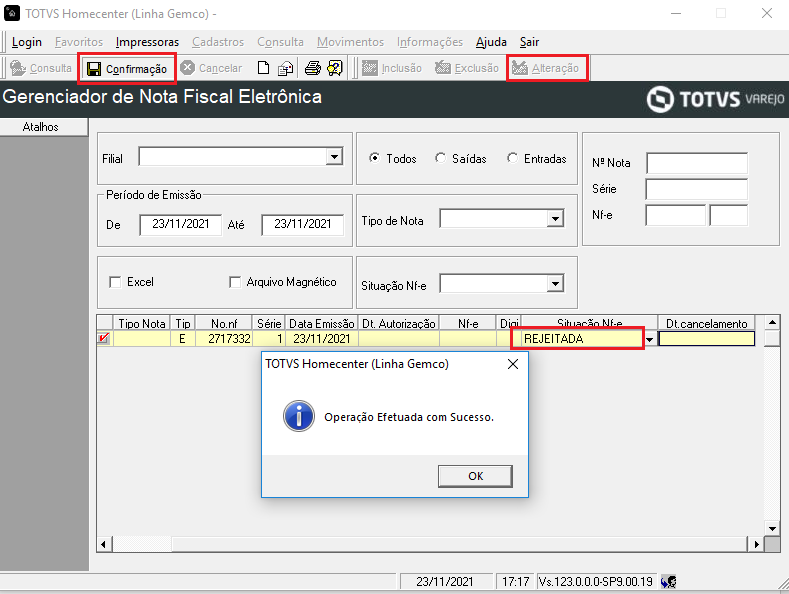Click the Nº Nota input field
Image resolution: width=789 pixels, height=594 pixels.
tap(696, 163)
